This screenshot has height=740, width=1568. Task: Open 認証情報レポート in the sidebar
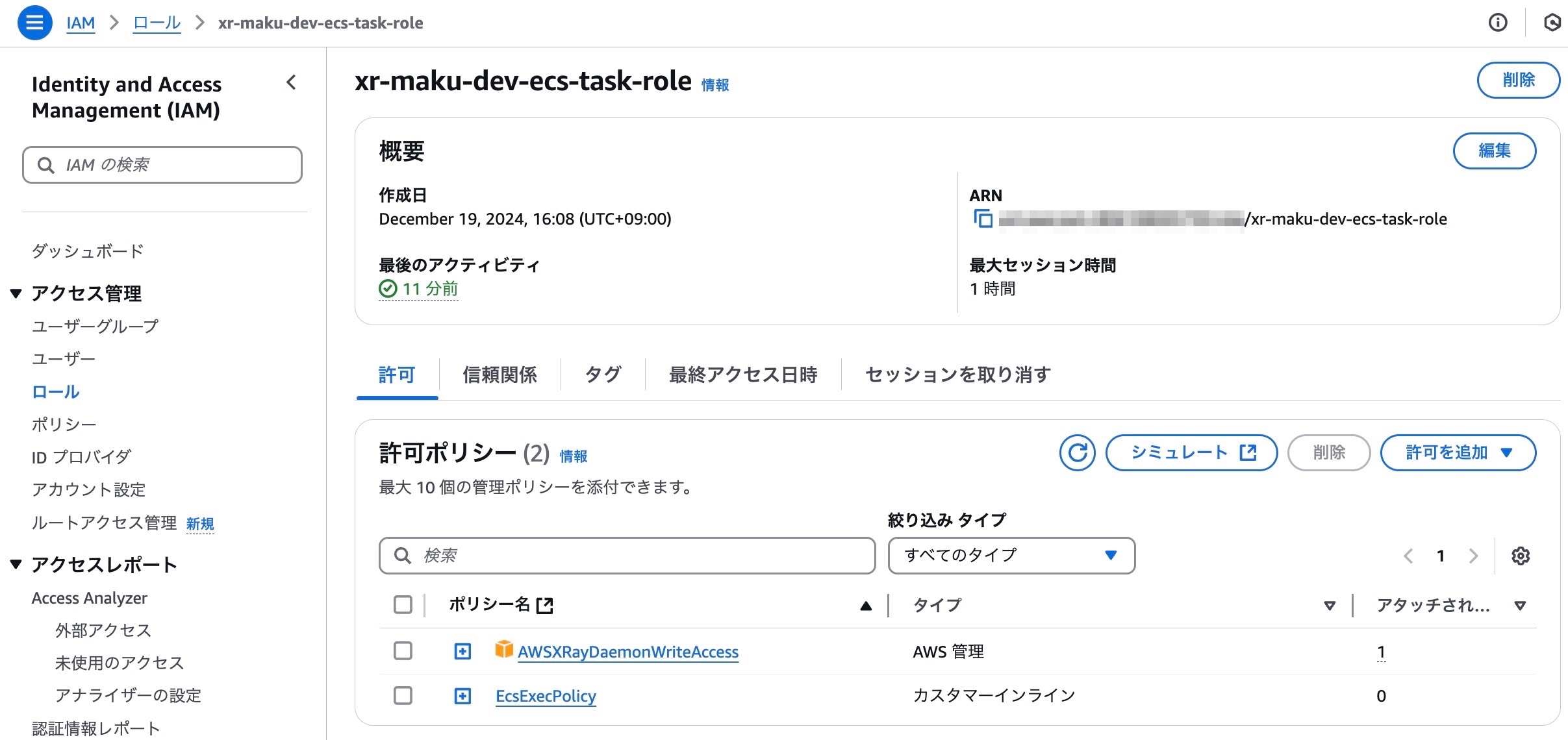[95, 728]
